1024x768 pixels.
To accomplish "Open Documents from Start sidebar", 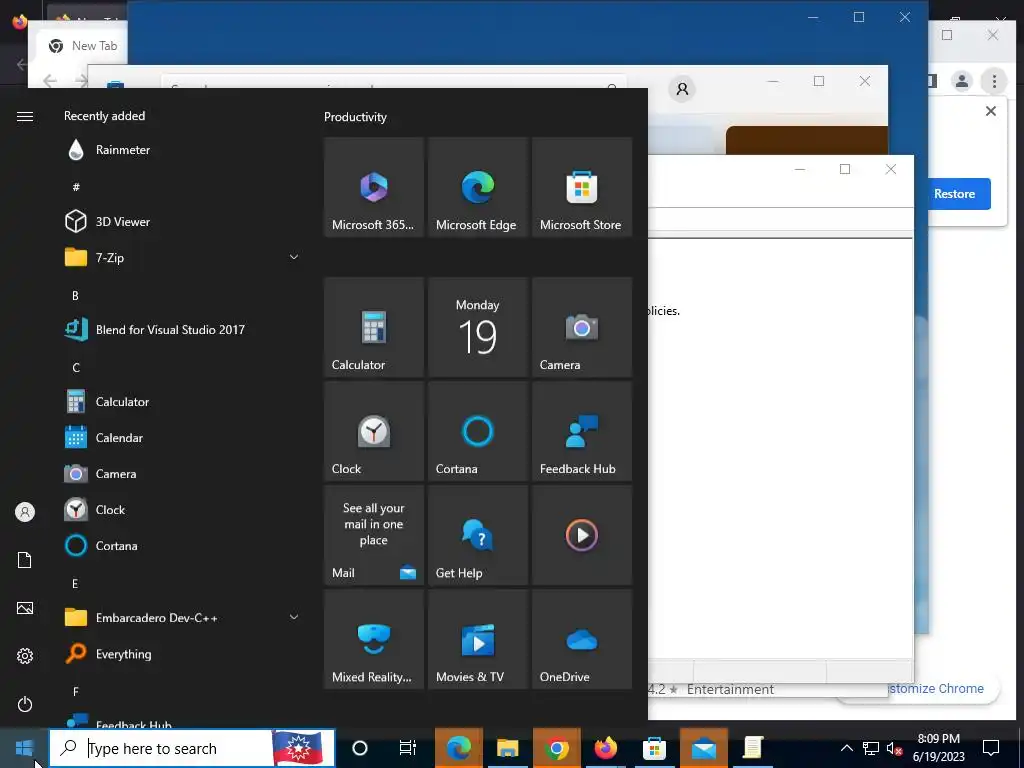I will click(x=25, y=560).
